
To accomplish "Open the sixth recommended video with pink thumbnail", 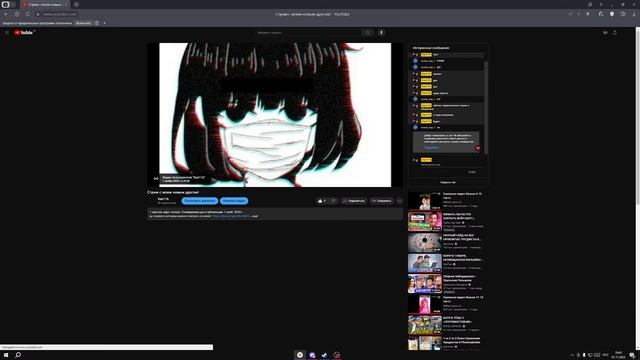I will point(424,305).
